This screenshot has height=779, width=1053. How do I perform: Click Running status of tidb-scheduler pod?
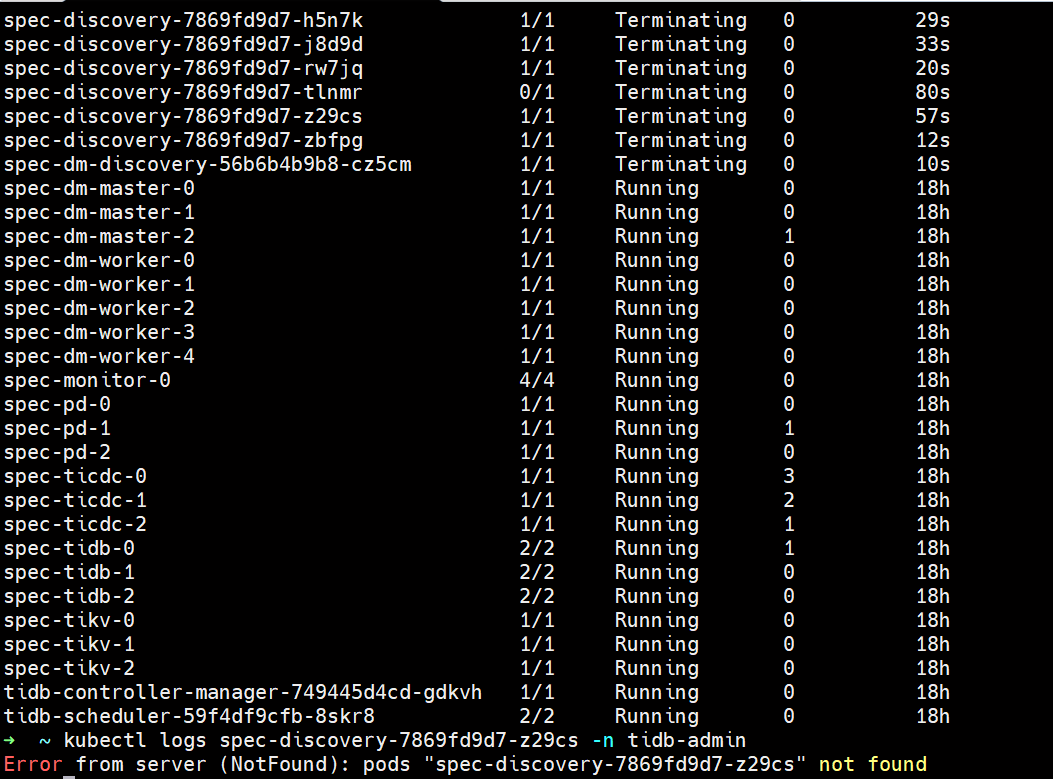point(657,717)
